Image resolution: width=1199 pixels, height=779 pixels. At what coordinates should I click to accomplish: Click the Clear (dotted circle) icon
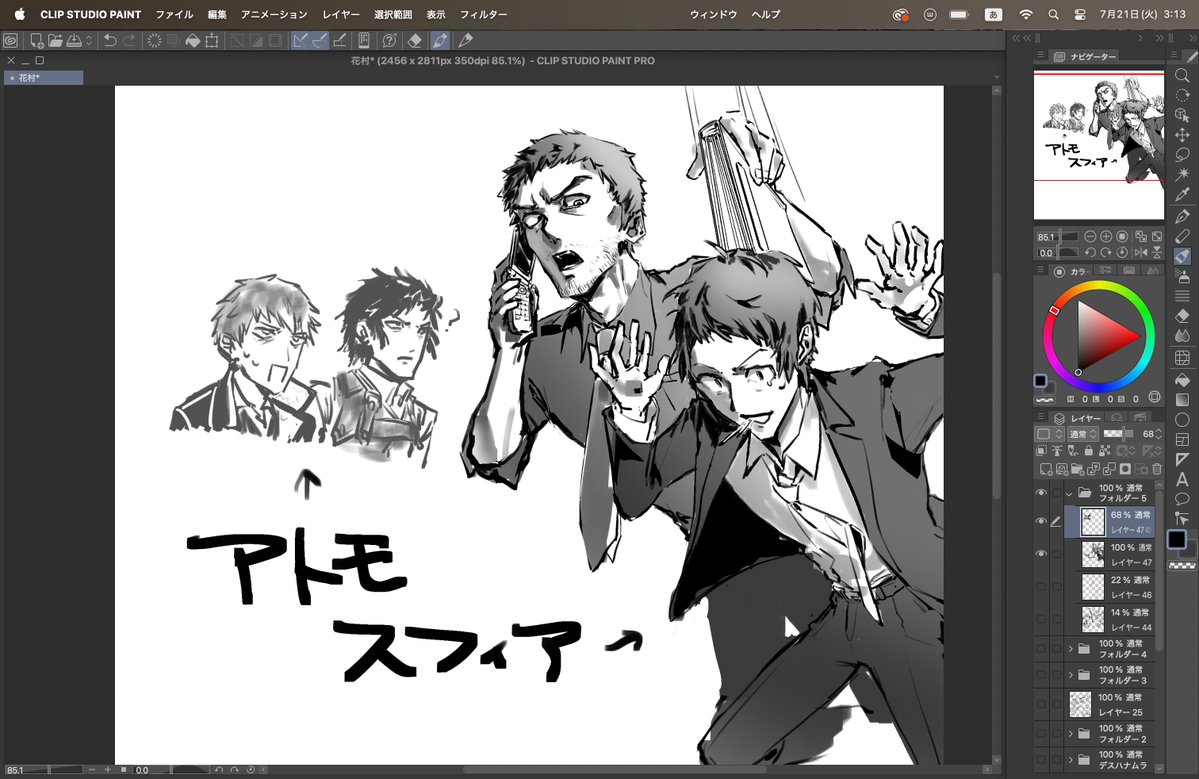pos(154,41)
